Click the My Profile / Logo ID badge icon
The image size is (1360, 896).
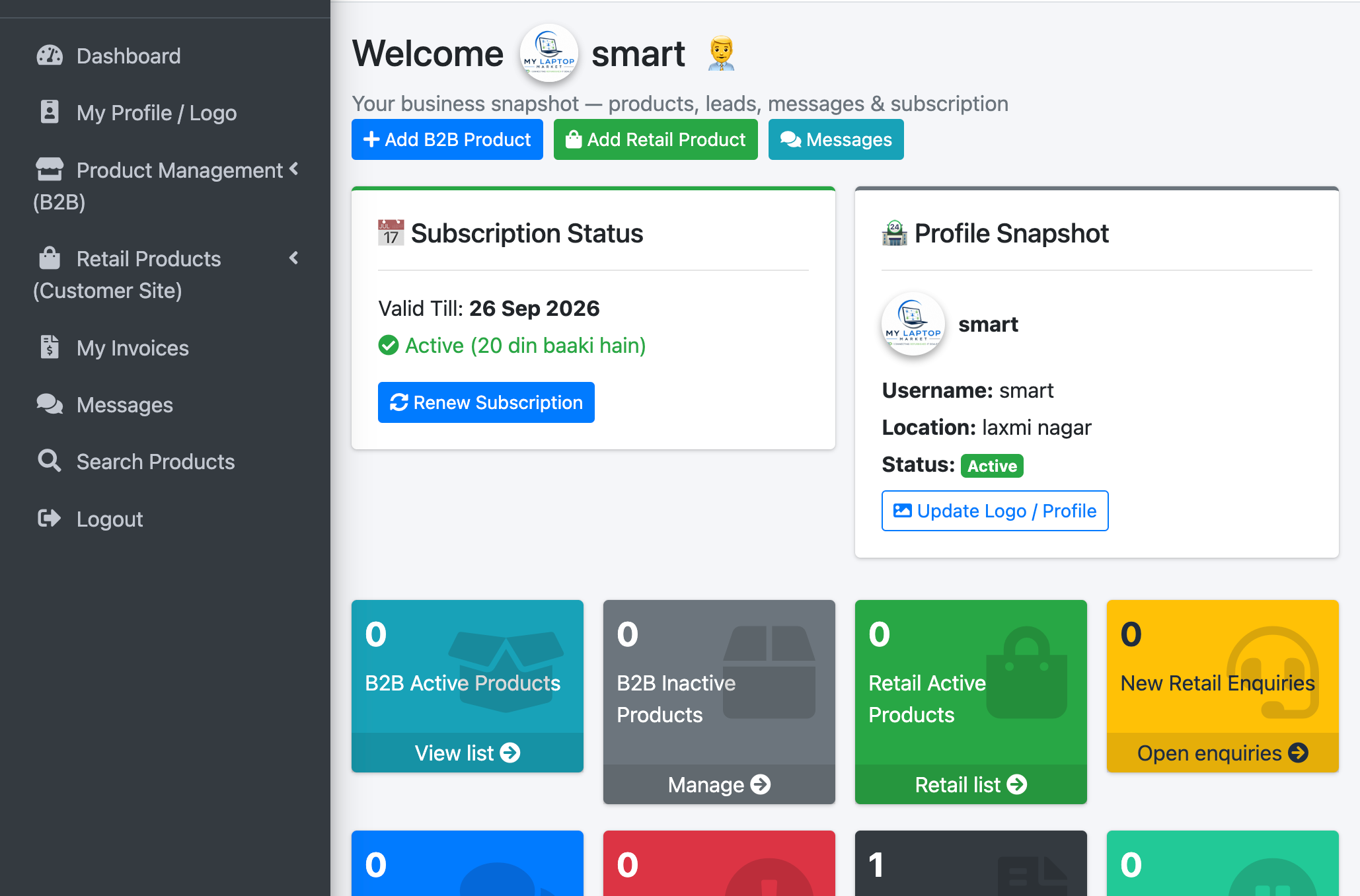(x=50, y=112)
